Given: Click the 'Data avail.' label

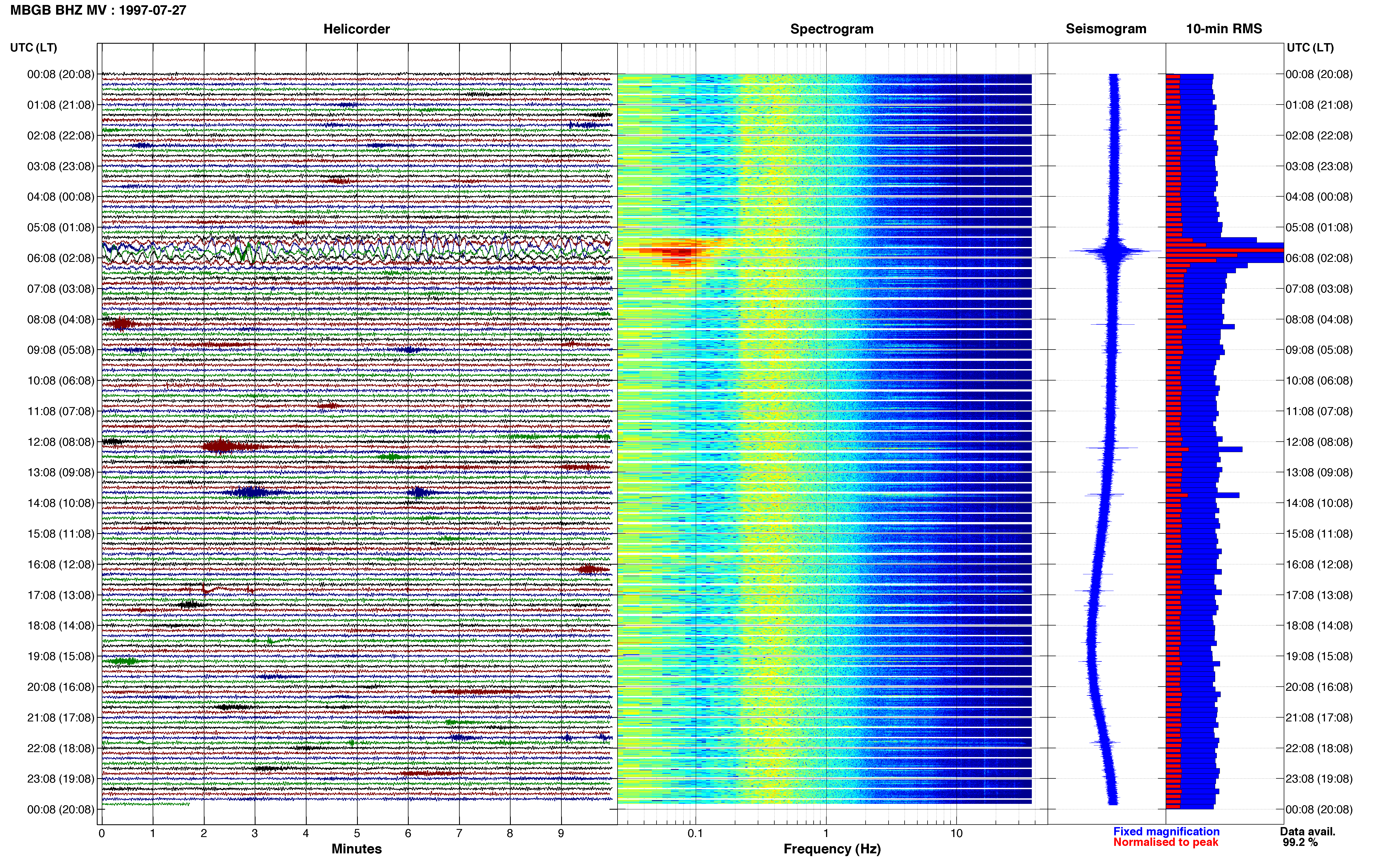Looking at the screenshot, I should 1308,831.
